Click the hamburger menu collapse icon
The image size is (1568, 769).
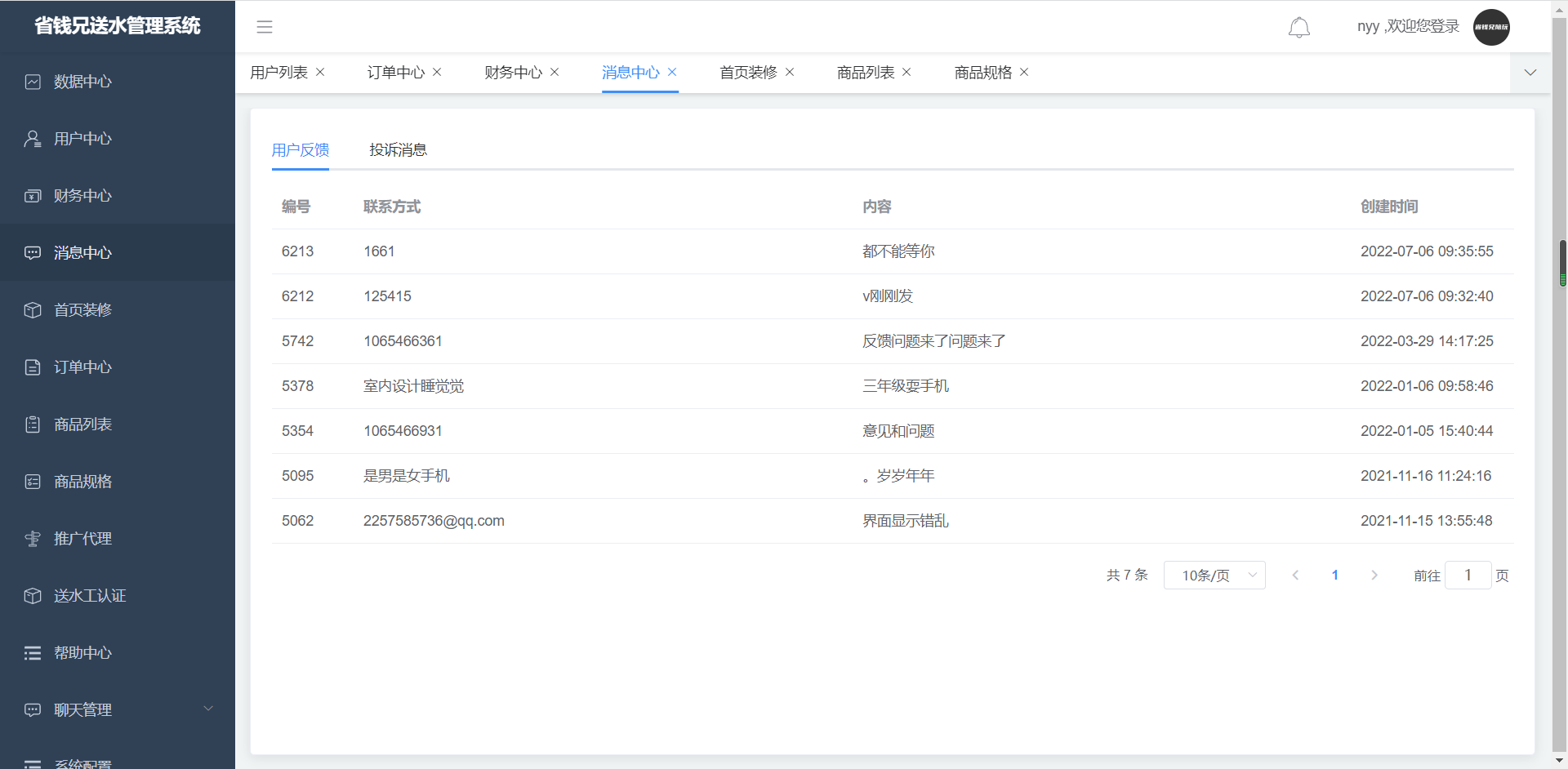click(x=265, y=27)
